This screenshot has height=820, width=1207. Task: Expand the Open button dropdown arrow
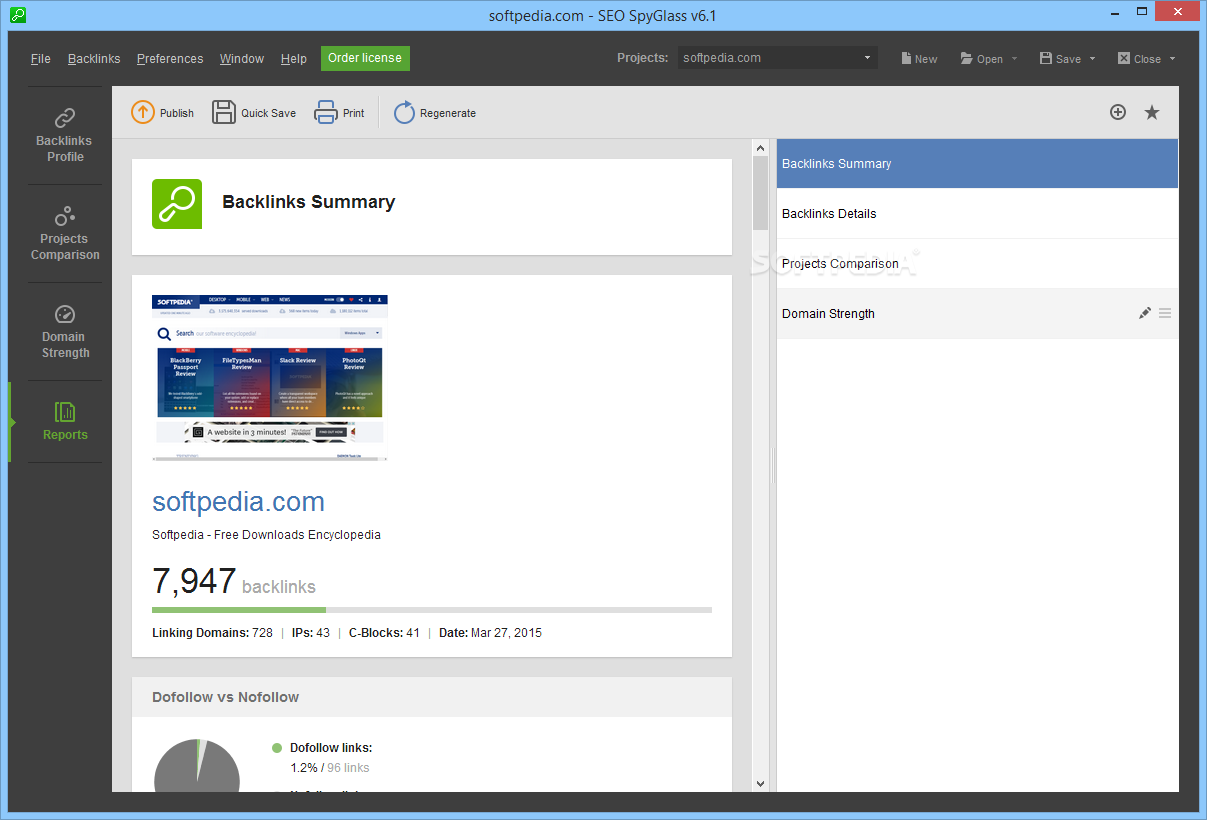pyautogui.click(x=1014, y=59)
